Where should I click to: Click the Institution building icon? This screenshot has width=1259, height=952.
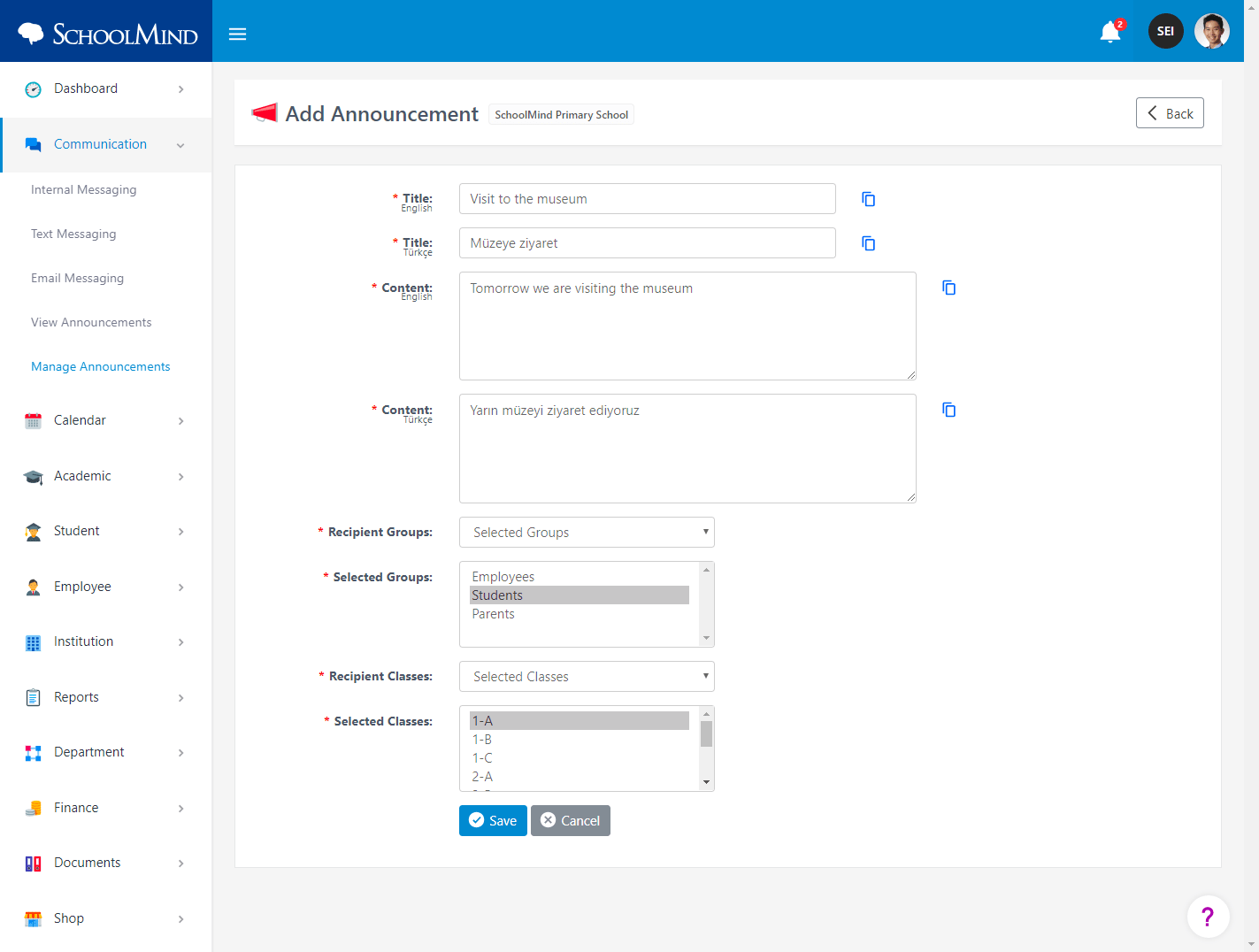coord(33,642)
